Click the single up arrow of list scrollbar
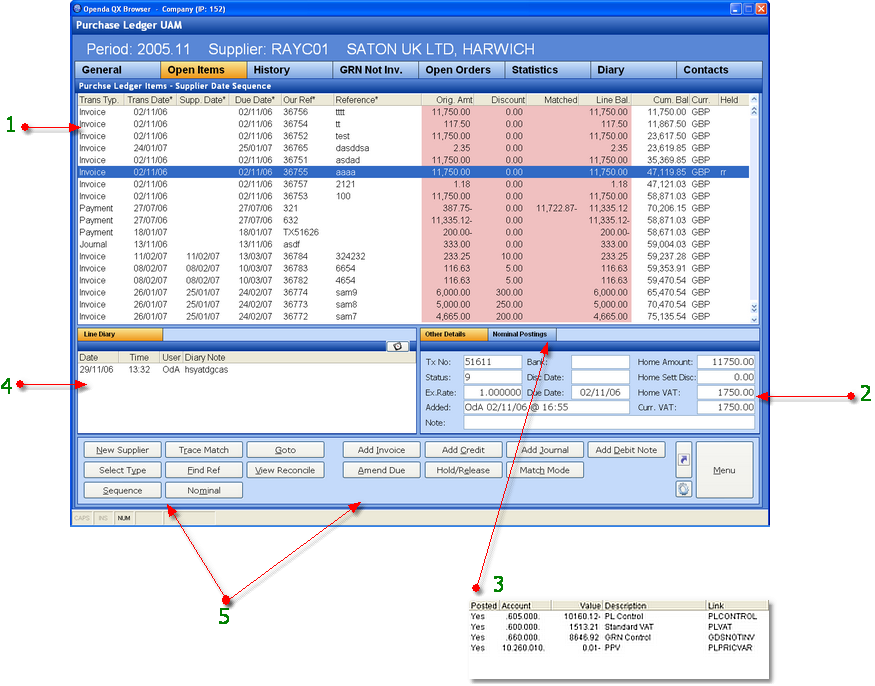The height and width of the screenshot is (686, 875). [x=754, y=99]
